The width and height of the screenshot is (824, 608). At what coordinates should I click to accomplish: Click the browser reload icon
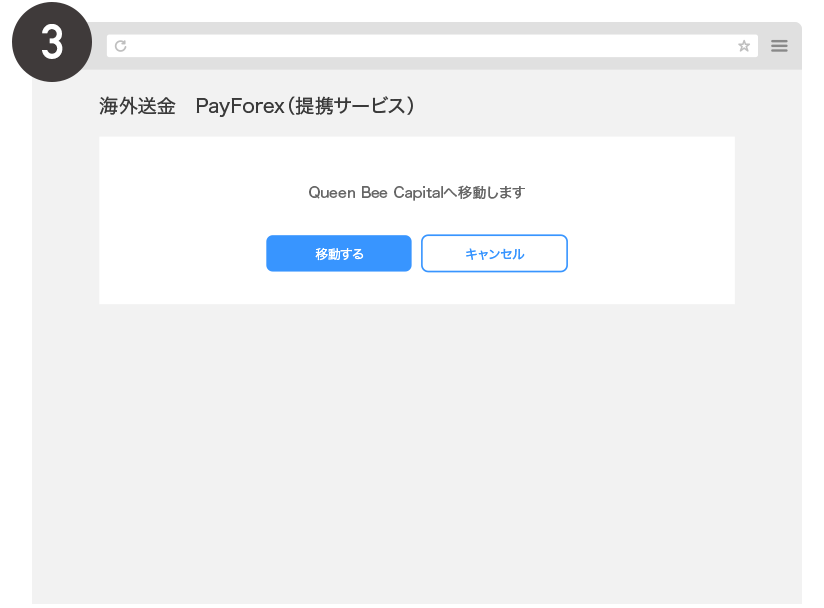[x=120, y=46]
